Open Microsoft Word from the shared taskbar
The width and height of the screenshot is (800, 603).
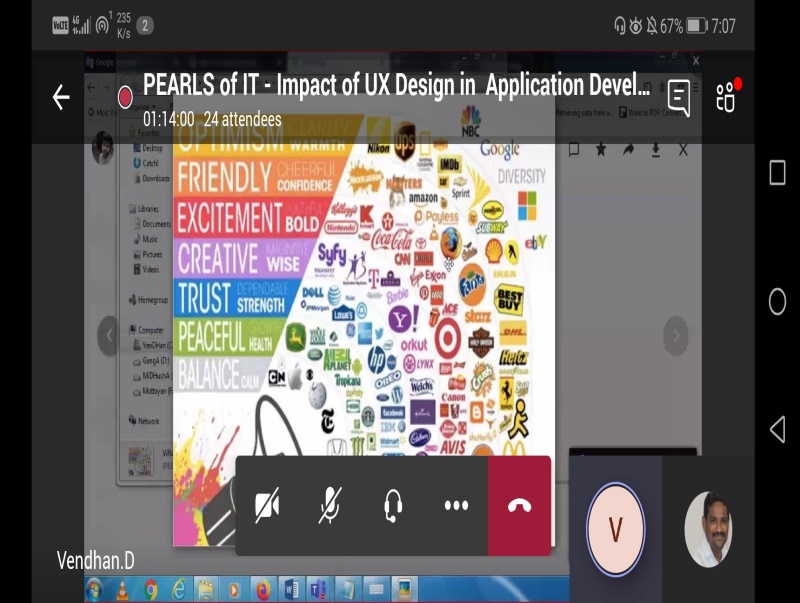click(x=291, y=590)
